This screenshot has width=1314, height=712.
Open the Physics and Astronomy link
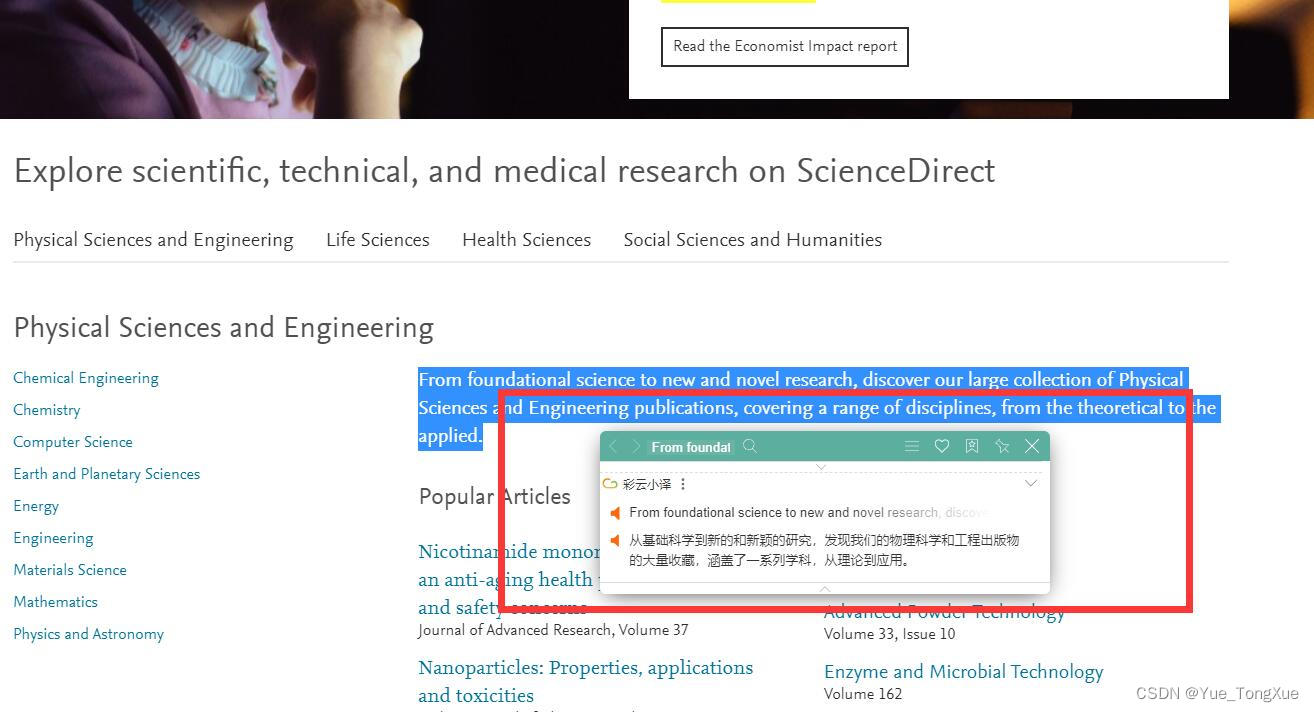[x=89, y=634]
